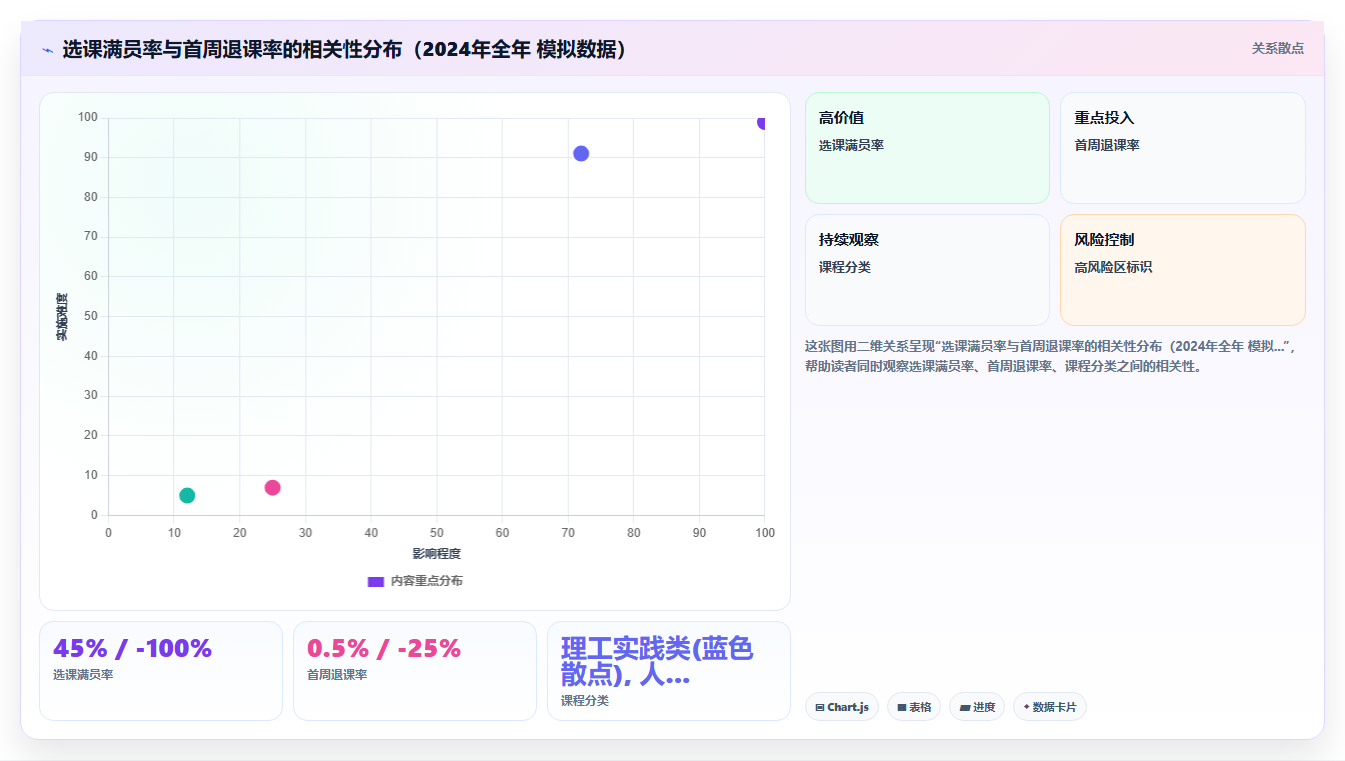The height and width of the screenshot is (761, 1345).
Task: Open the 高价值 选课满员率 card
Action: pyautogui.click(x=927, y=148)
